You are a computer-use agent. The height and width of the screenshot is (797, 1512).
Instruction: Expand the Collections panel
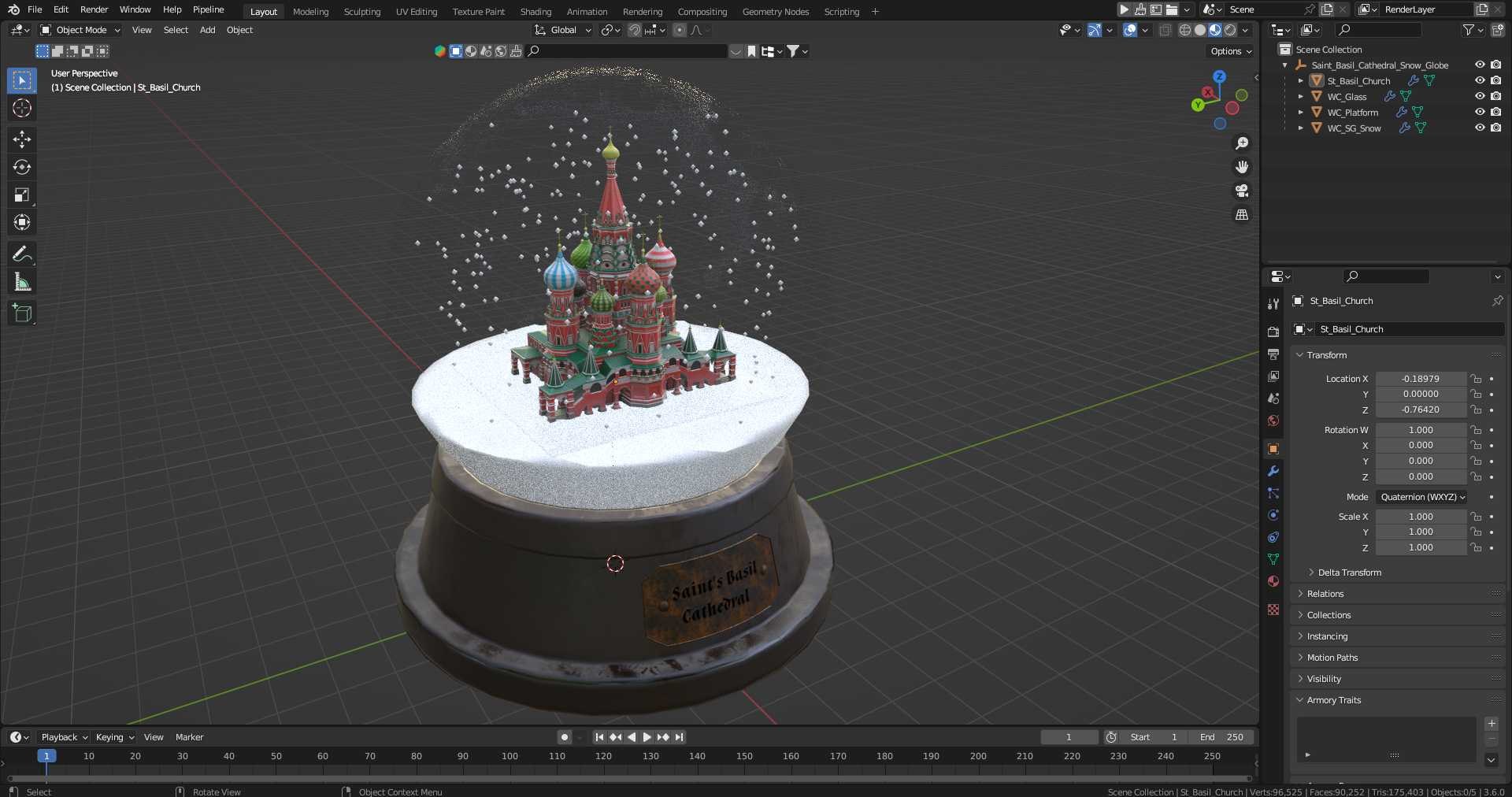(x=1328, y=615)
